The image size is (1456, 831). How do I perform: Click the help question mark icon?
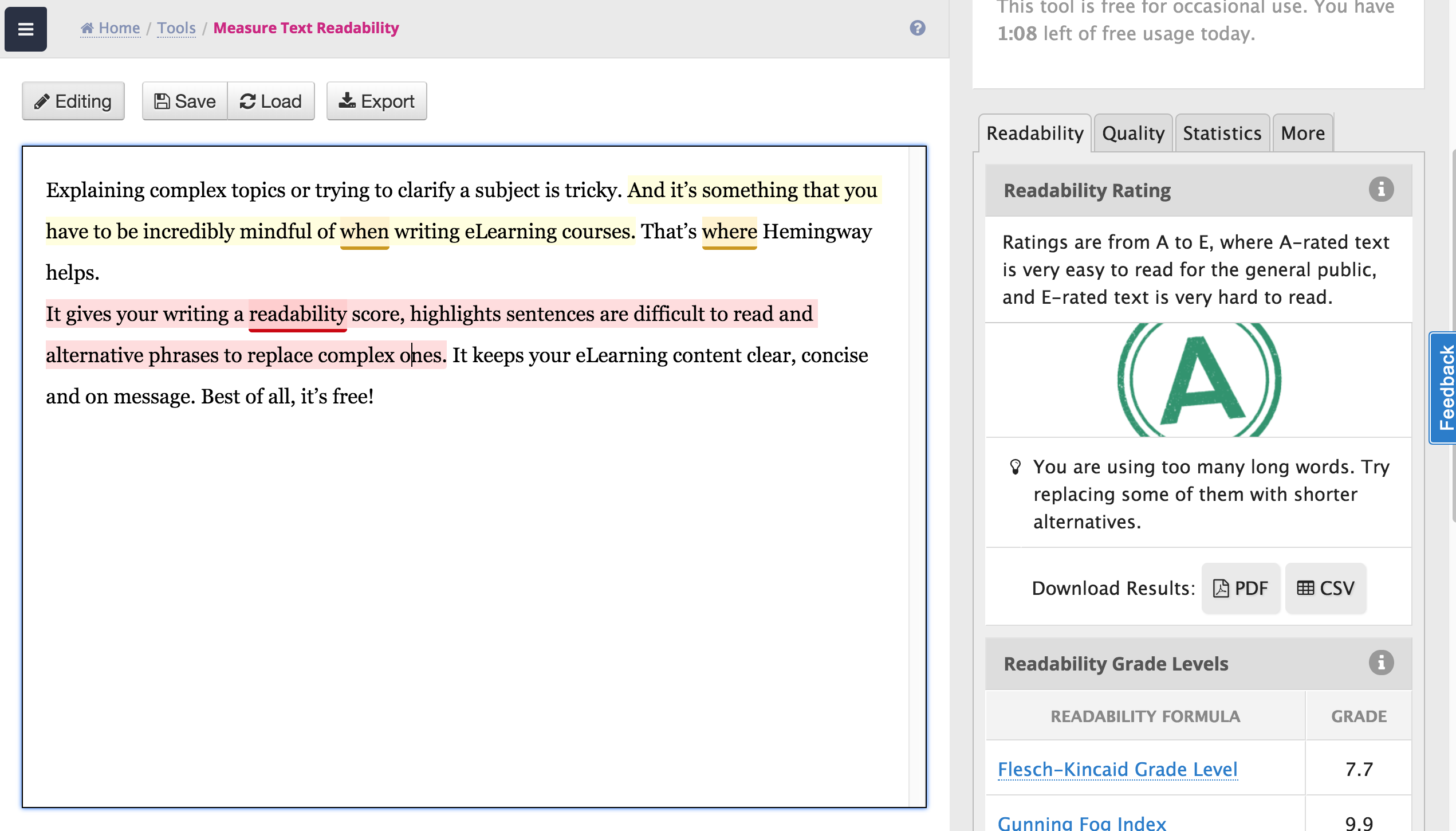pos(918,28)
